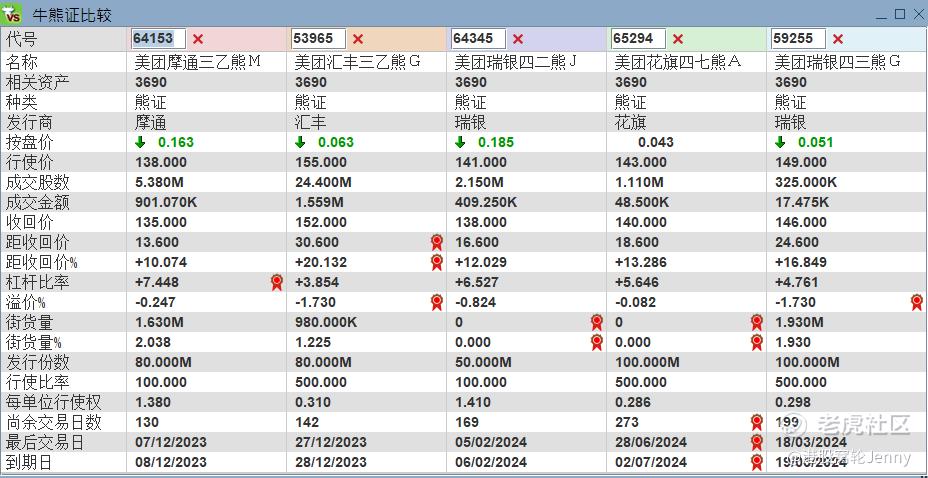The height and width of the screenshot is (478, 928).
Task: Click the ribbon badge beside 02/07/2024
Action: point(757,462)
